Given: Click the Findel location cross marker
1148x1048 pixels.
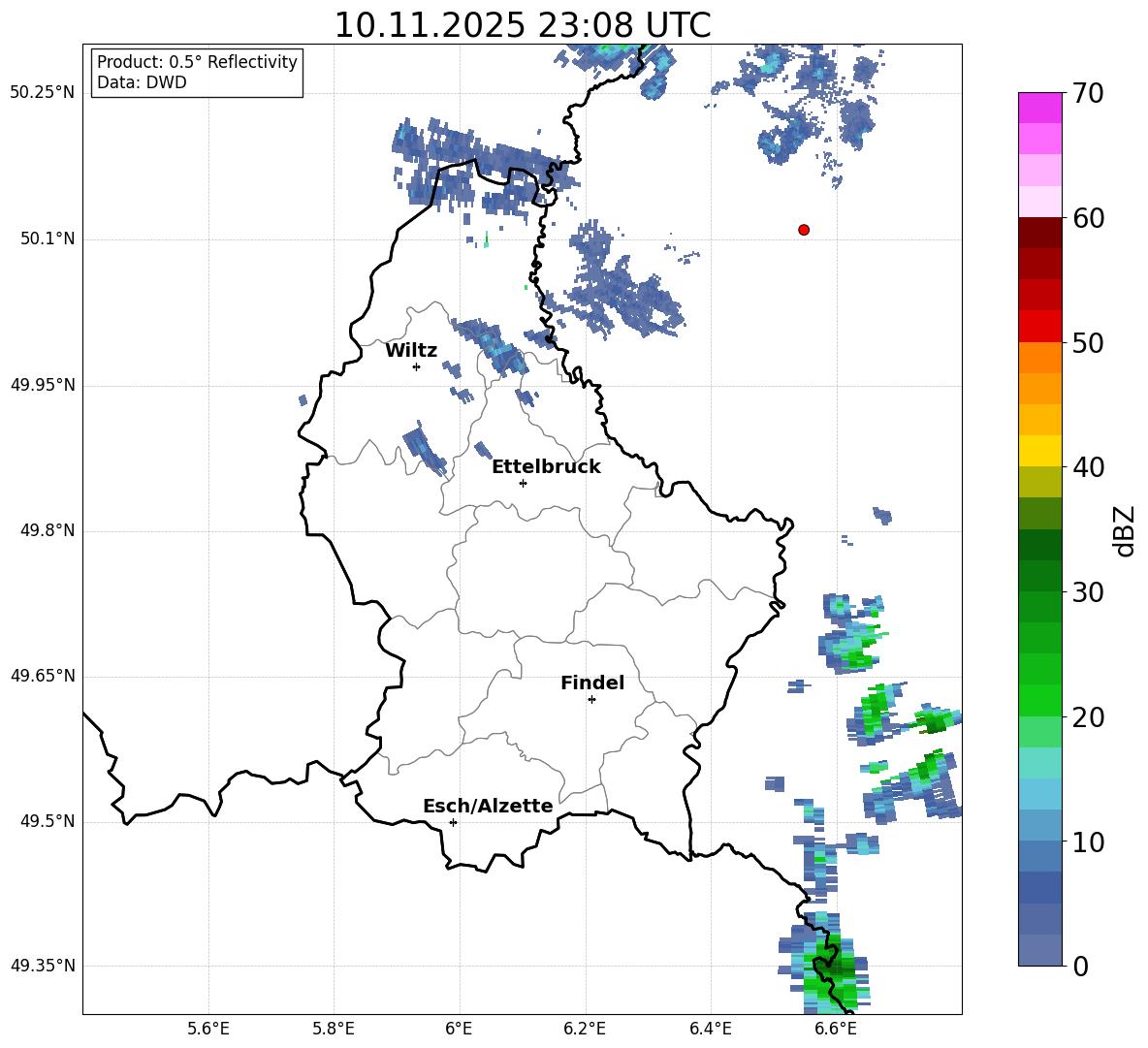Looking at the screenshot, I should click(x=591, y=700).
